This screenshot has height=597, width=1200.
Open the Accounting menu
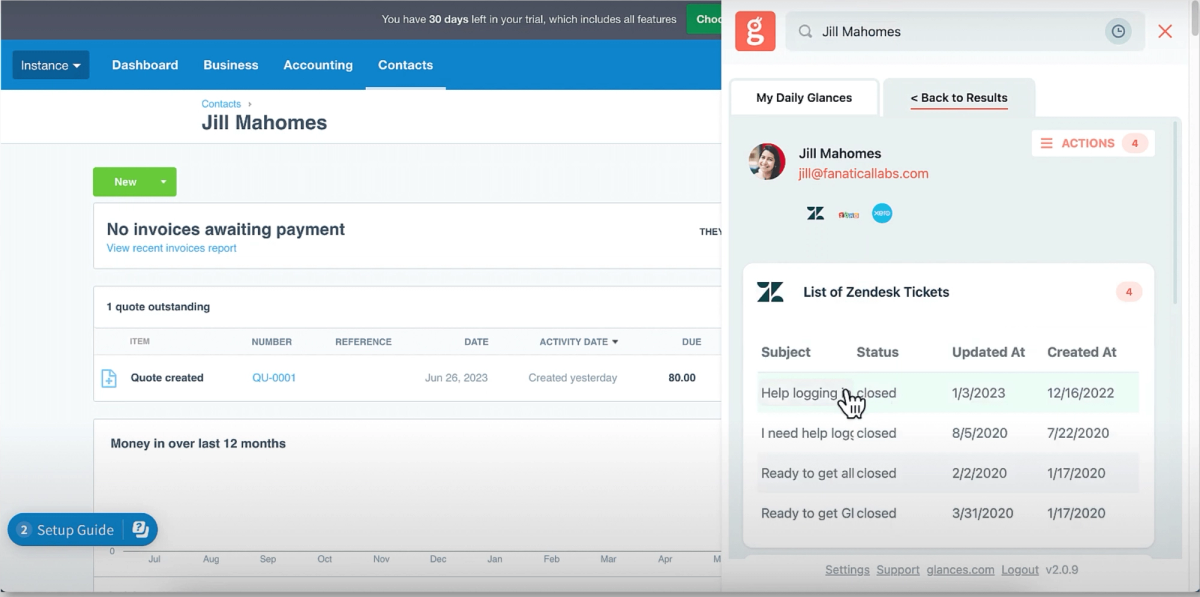318,65
